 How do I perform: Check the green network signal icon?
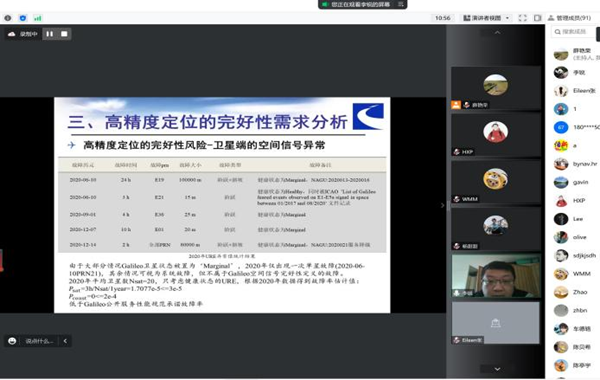(x=38, y=18)
